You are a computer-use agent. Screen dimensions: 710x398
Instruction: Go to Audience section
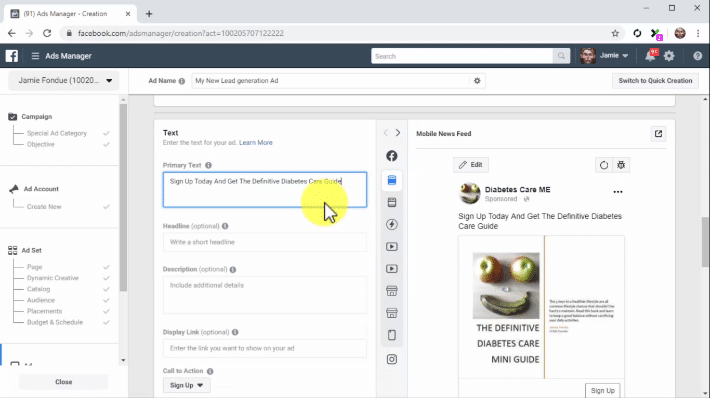point(40,300)
